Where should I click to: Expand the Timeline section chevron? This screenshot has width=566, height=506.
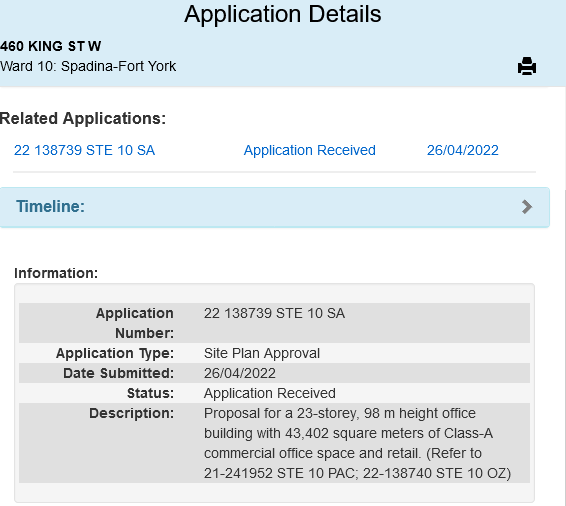(527, 207)
